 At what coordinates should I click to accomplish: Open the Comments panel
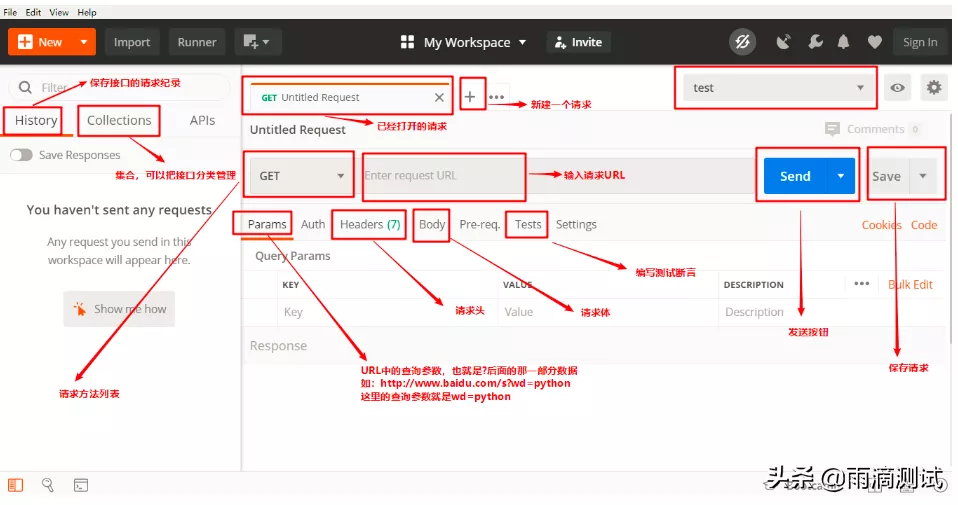coord(872,129)
